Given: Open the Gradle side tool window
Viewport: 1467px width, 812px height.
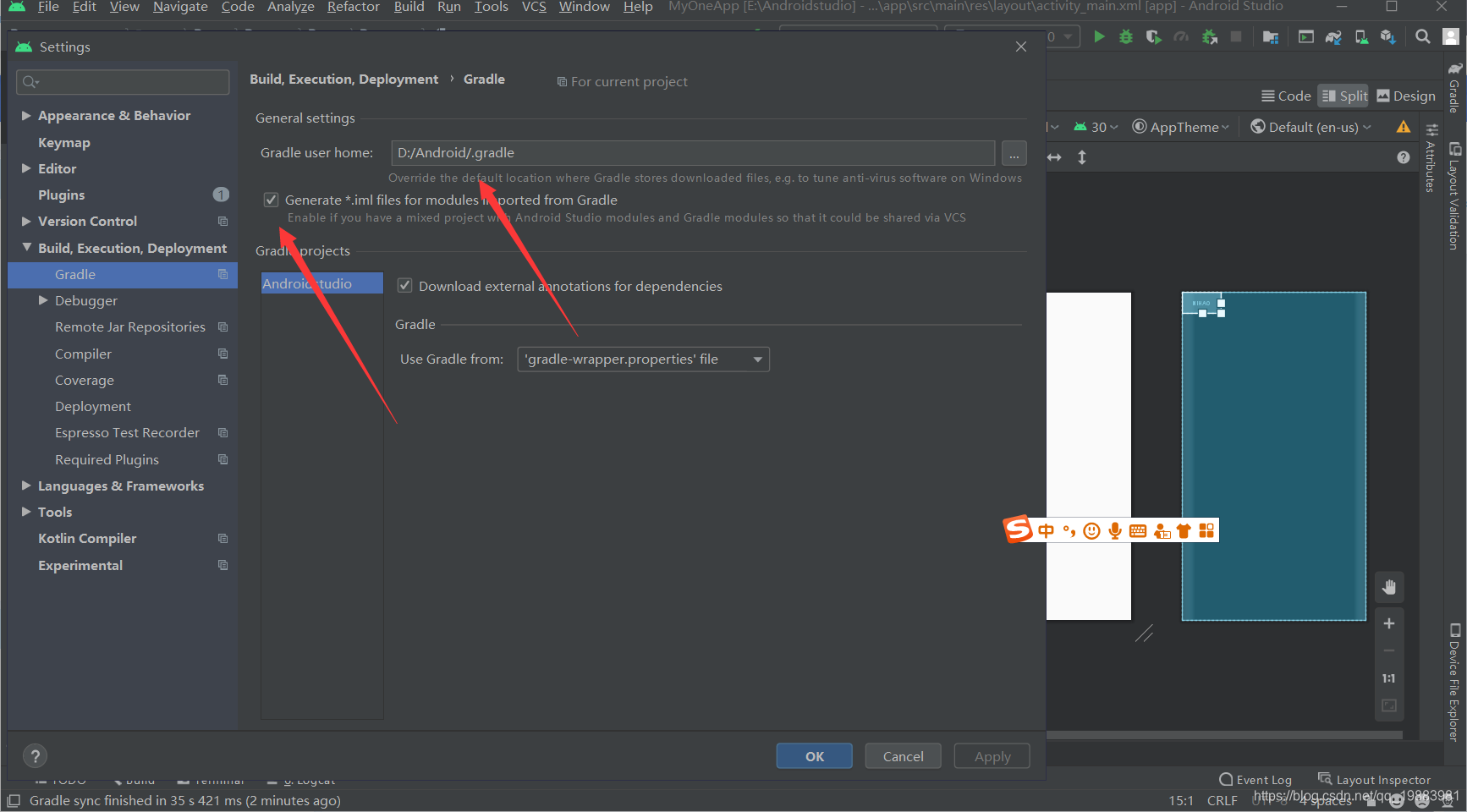Looking at the screenshot, I should pos(1454,87).
